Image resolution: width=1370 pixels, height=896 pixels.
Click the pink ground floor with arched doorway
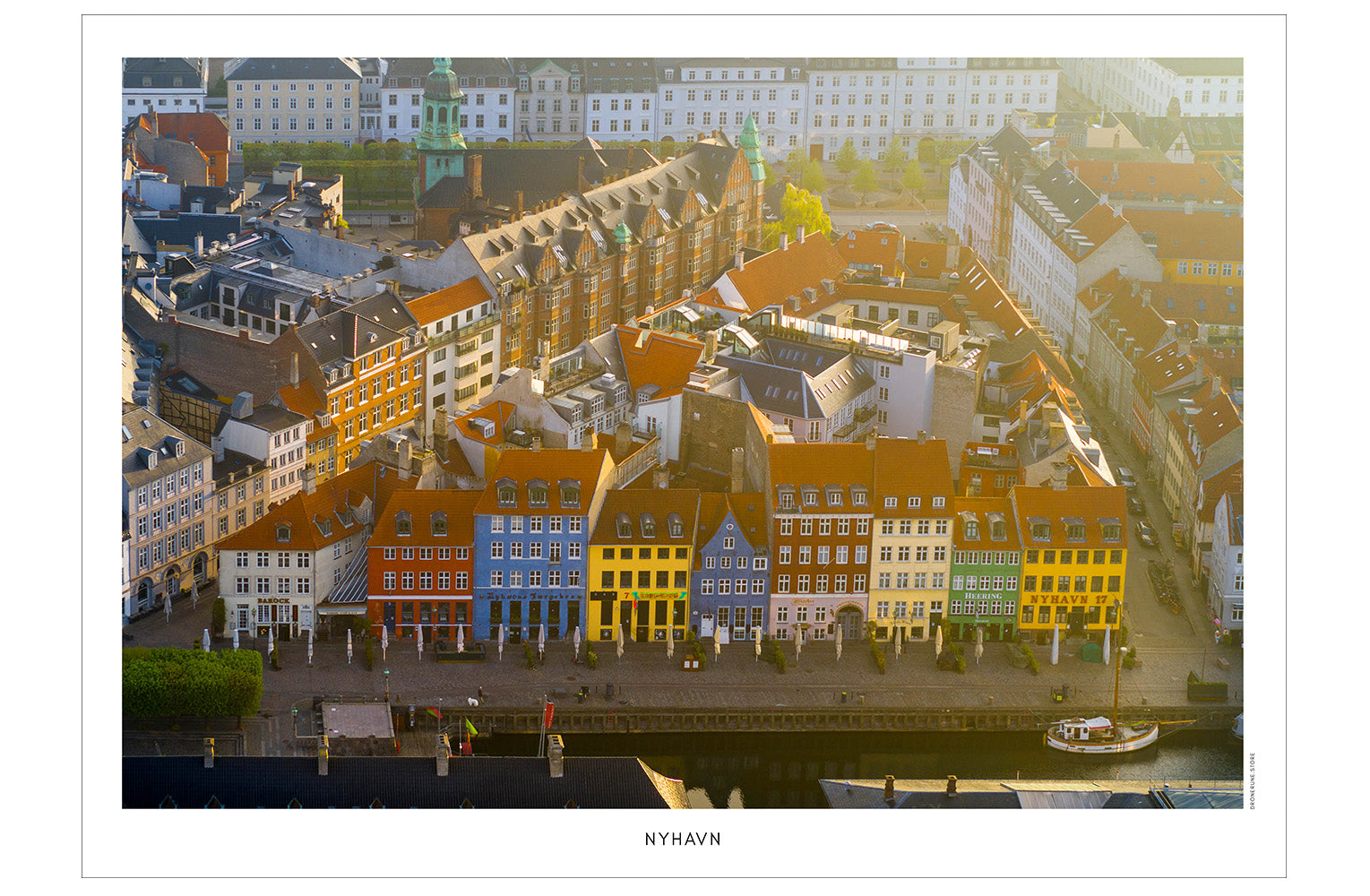click(x=819, y=617)
